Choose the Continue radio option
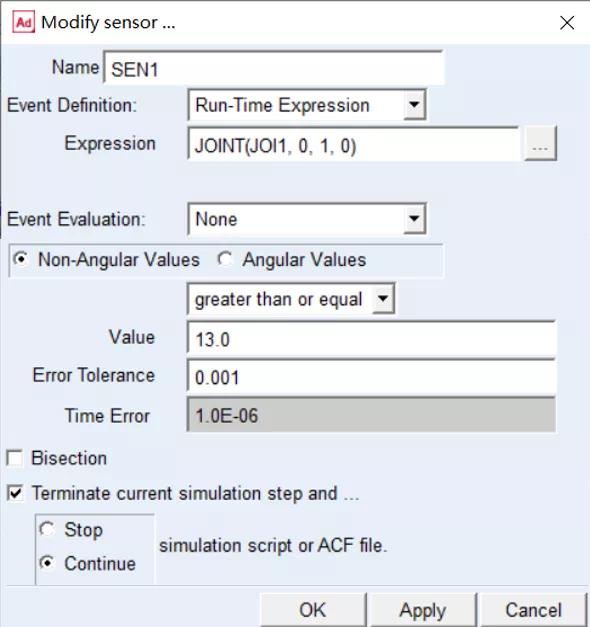 pos(47,563)
